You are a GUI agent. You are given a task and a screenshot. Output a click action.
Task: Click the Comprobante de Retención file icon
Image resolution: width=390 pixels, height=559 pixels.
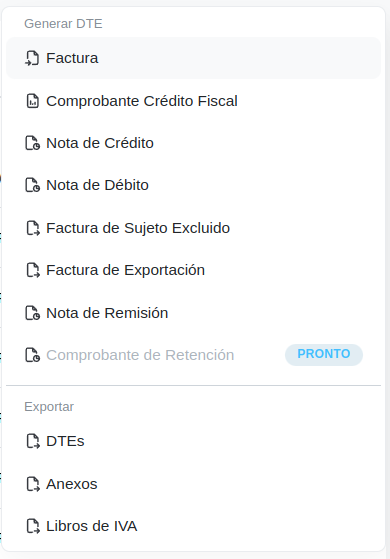point(32,355)
